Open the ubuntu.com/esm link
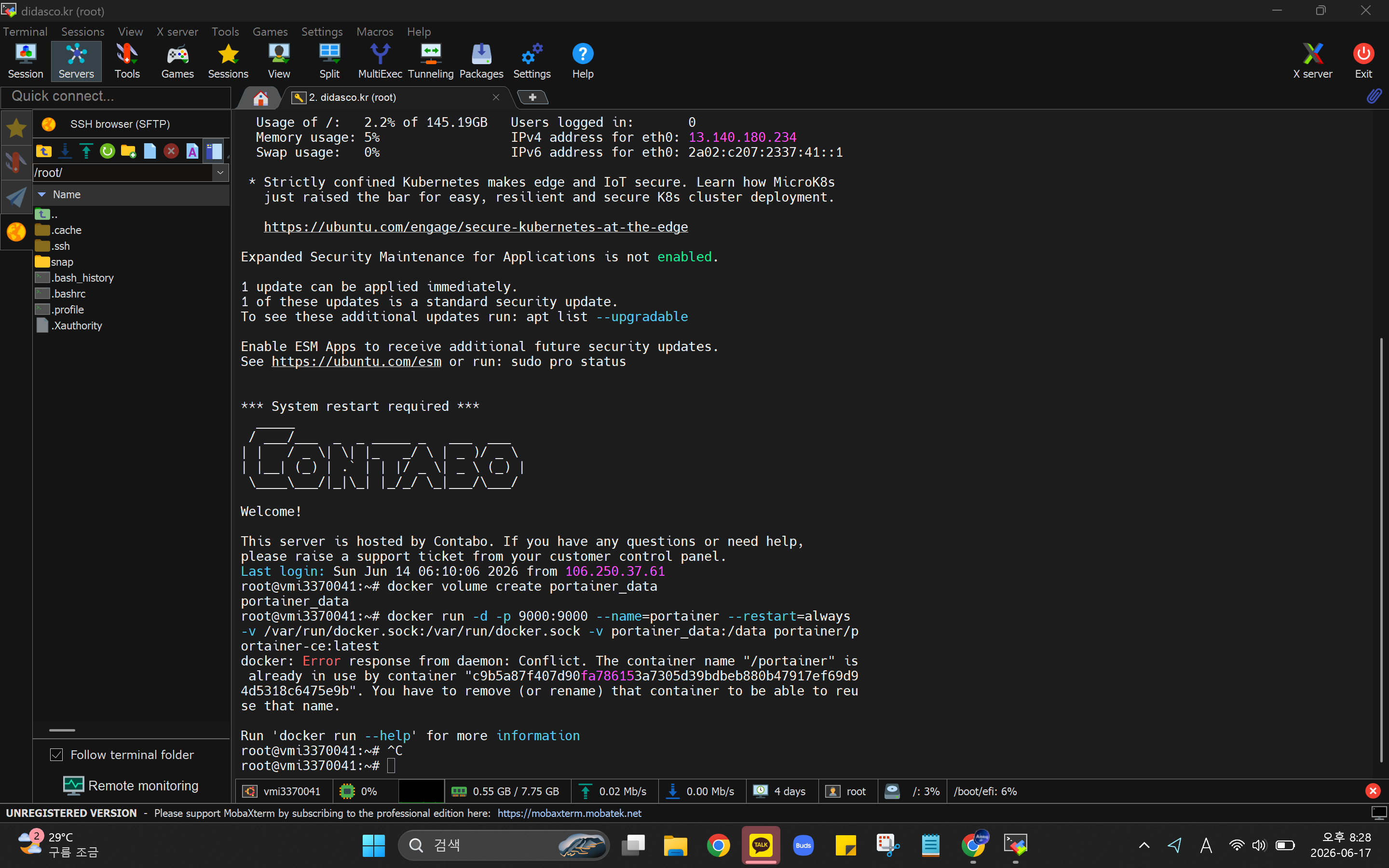This screenshot has width=1389, height=868. point(356,361)
